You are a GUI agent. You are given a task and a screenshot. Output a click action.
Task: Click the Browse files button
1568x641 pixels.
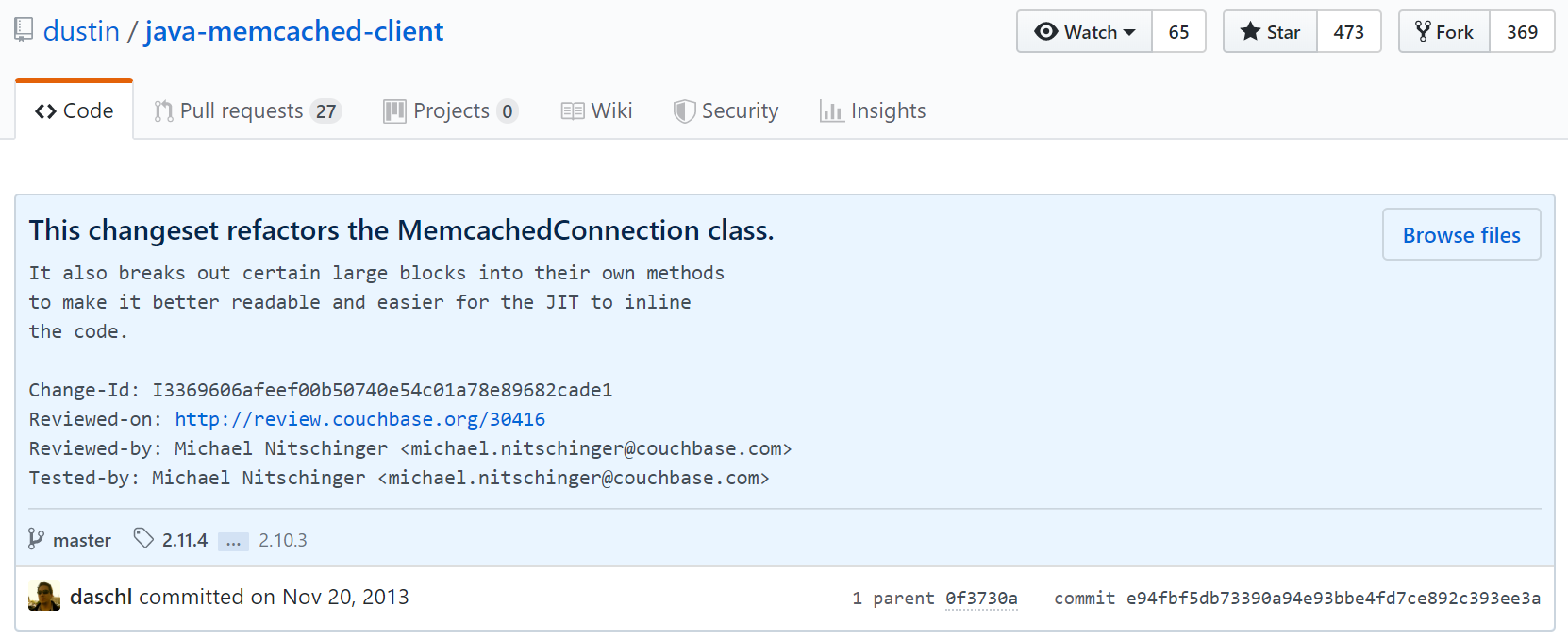click(x=1460, y=235)
